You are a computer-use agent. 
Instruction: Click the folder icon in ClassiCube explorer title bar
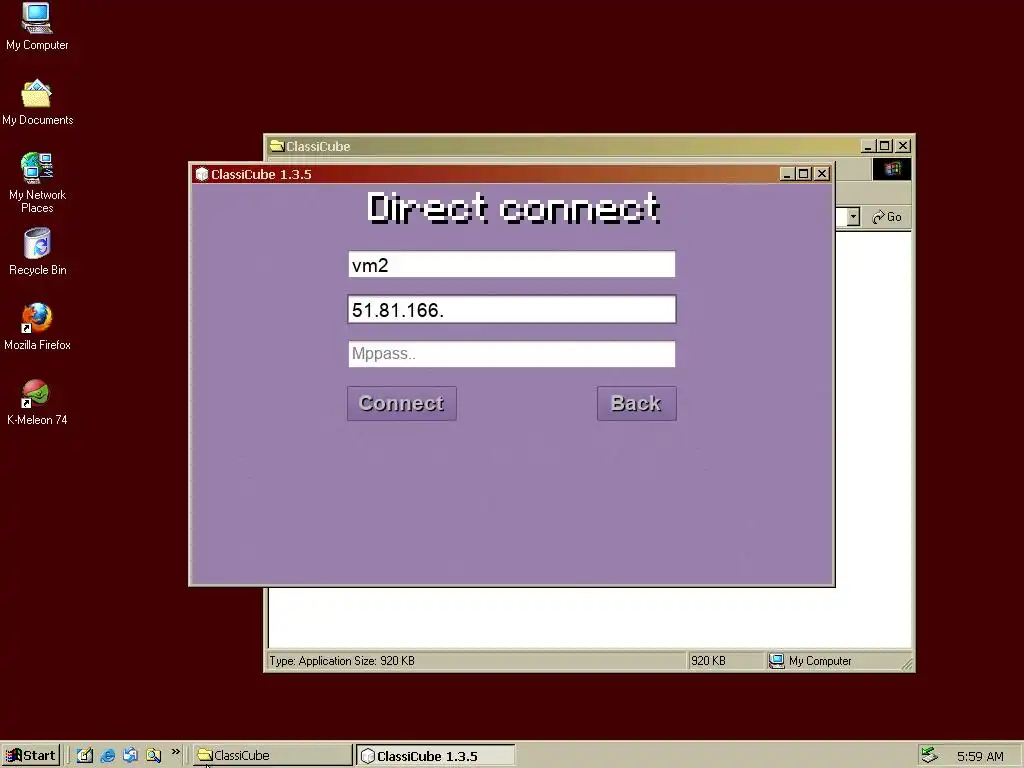point(277,146)
